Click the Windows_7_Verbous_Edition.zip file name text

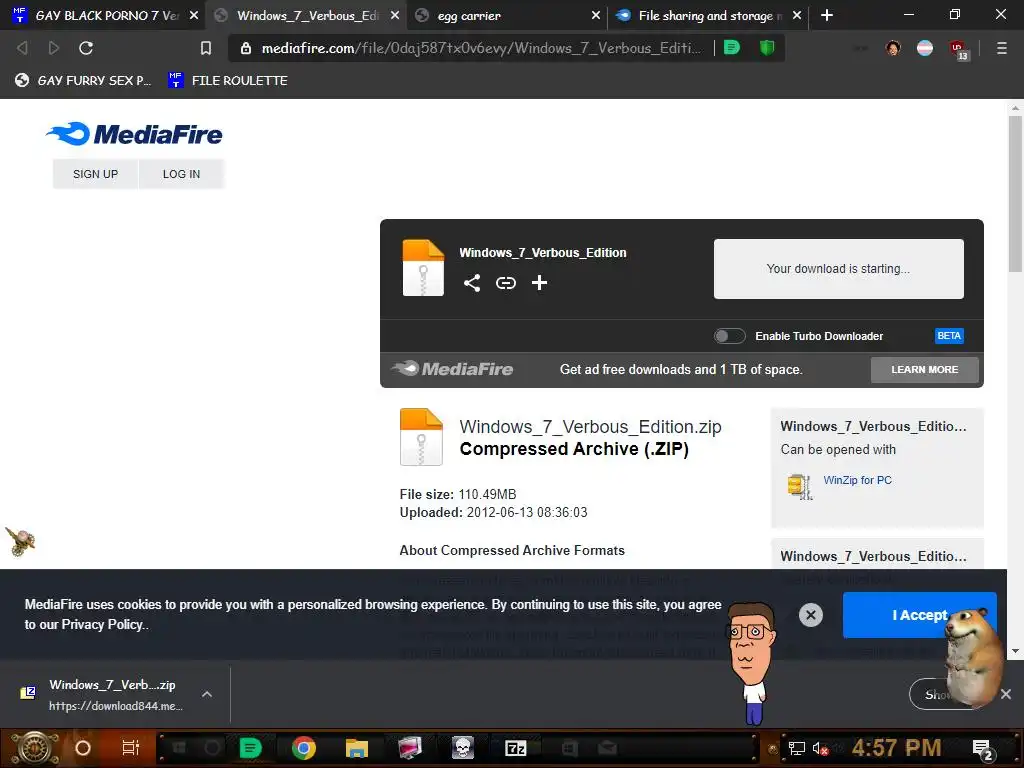pos(590,426)
